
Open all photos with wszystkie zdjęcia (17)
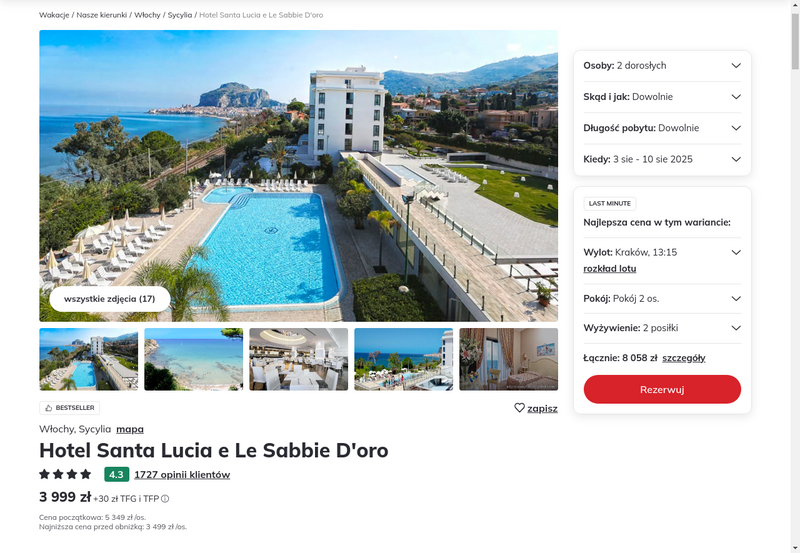[x=110, y=299]
